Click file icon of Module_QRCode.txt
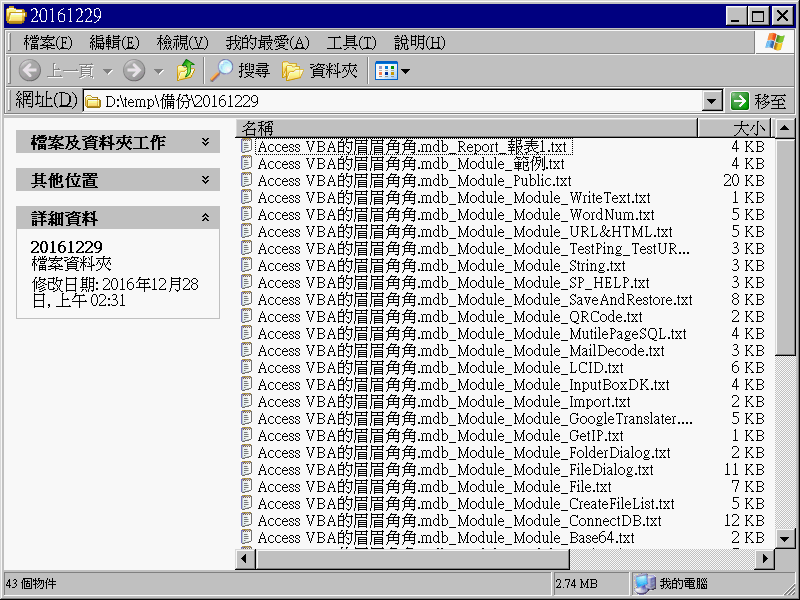 click(246, 317)
